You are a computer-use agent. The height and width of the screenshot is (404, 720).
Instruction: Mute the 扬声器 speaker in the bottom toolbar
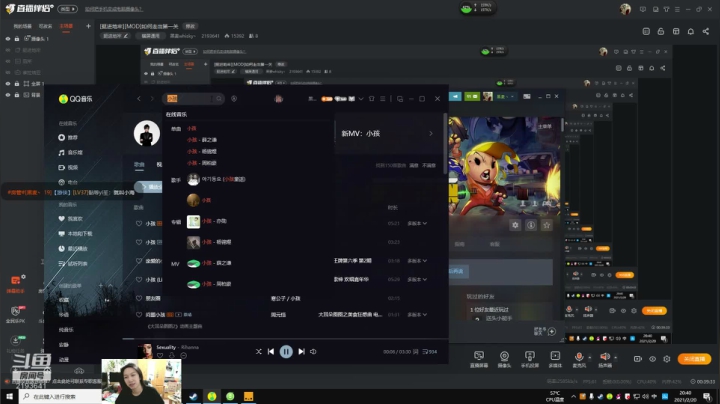[605, 357]
